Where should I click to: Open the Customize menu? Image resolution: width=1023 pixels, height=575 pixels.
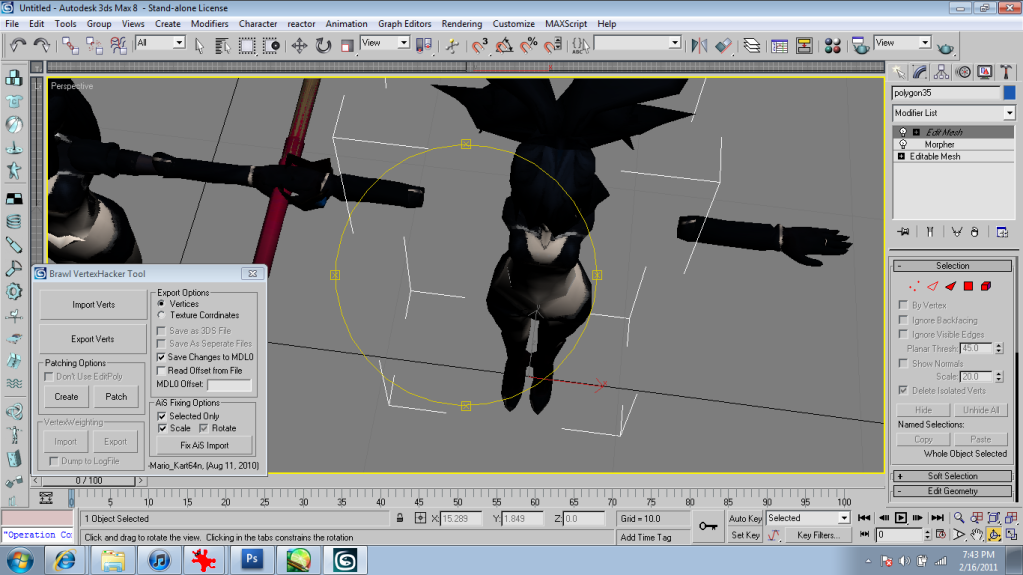[513, 23]
